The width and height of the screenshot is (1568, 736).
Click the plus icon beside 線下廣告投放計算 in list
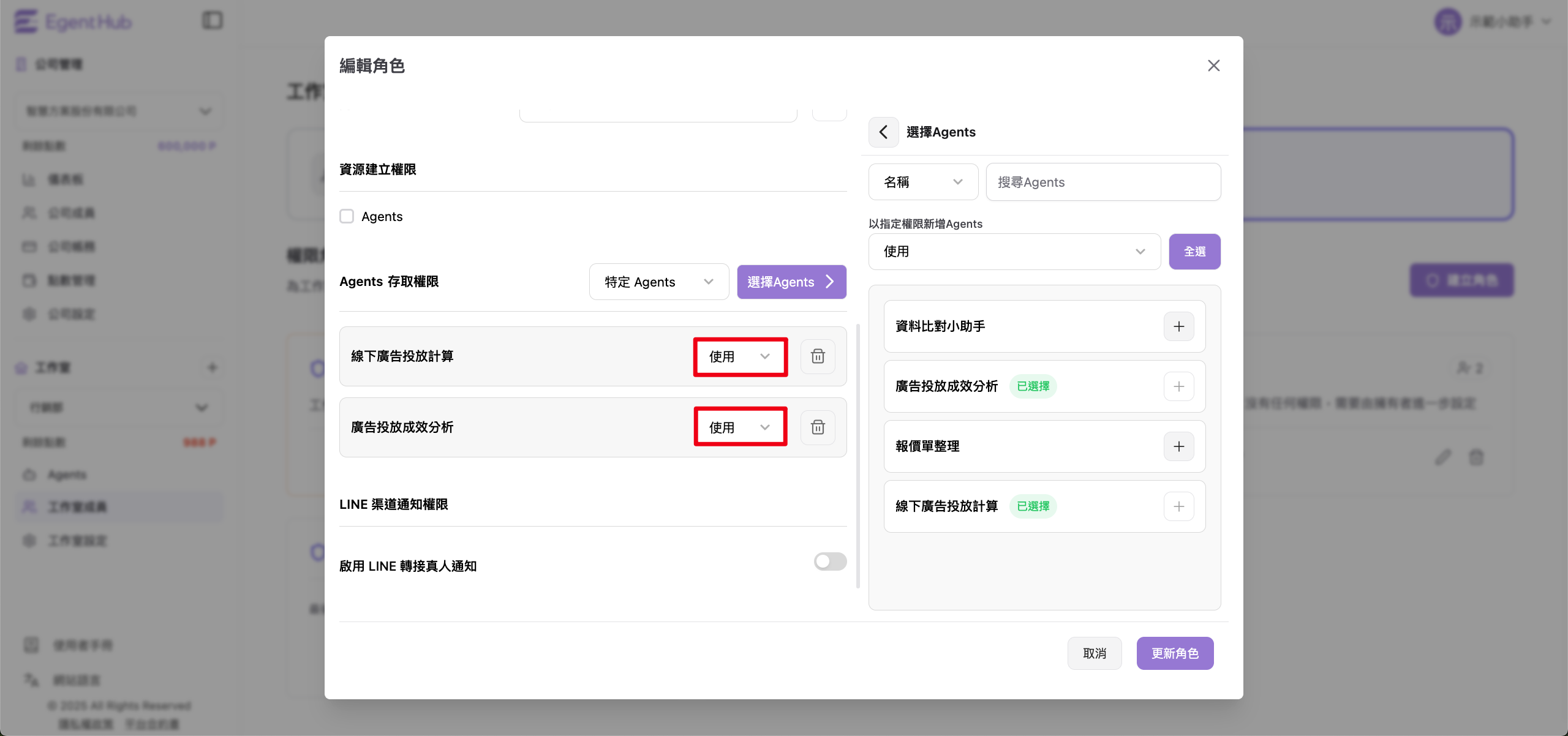1178,506
